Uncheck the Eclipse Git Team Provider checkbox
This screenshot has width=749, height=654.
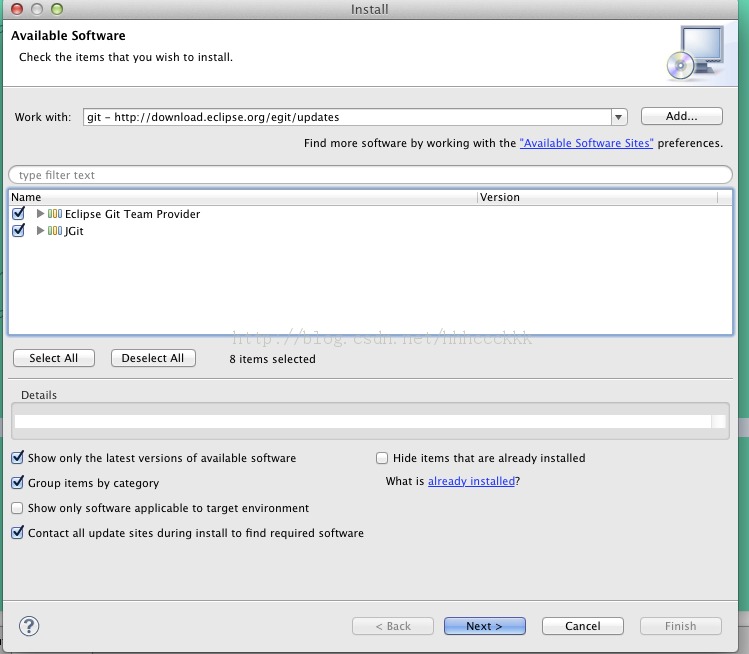pos(19,213)
